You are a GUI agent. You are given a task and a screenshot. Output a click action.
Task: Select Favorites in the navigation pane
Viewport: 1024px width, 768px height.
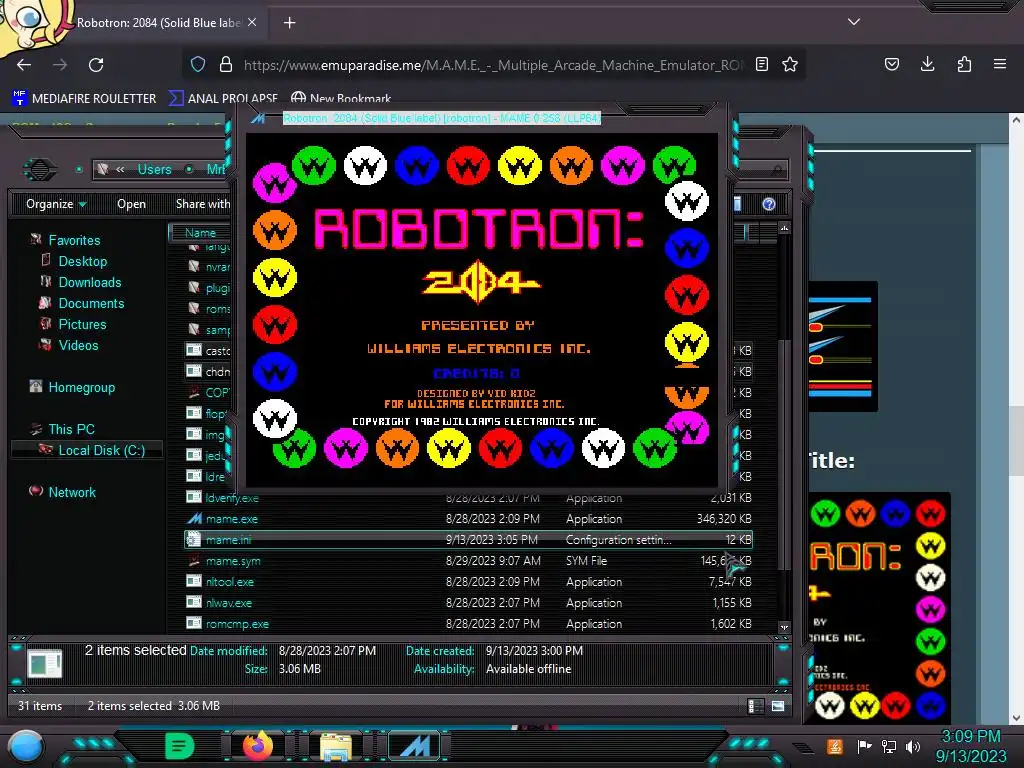click(x=74, y=240)
